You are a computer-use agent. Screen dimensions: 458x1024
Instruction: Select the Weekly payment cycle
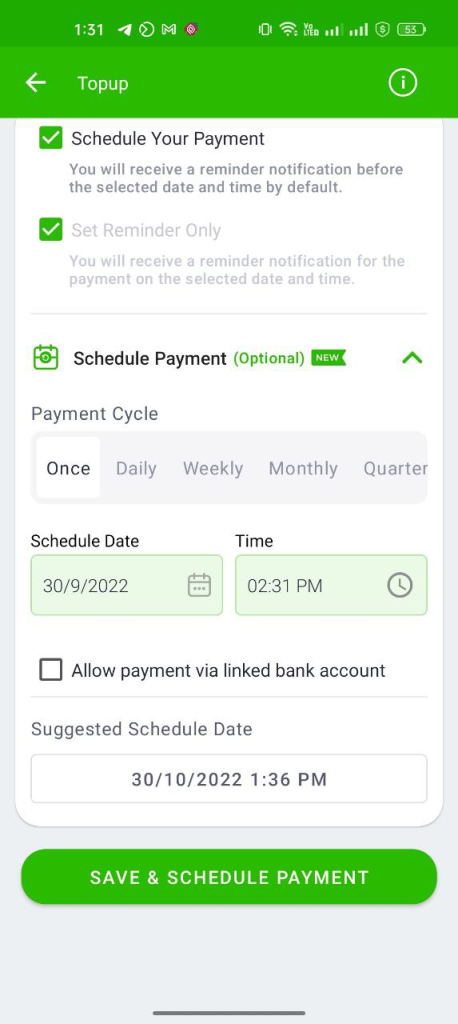pyautogui.click(x=213, y=468)
